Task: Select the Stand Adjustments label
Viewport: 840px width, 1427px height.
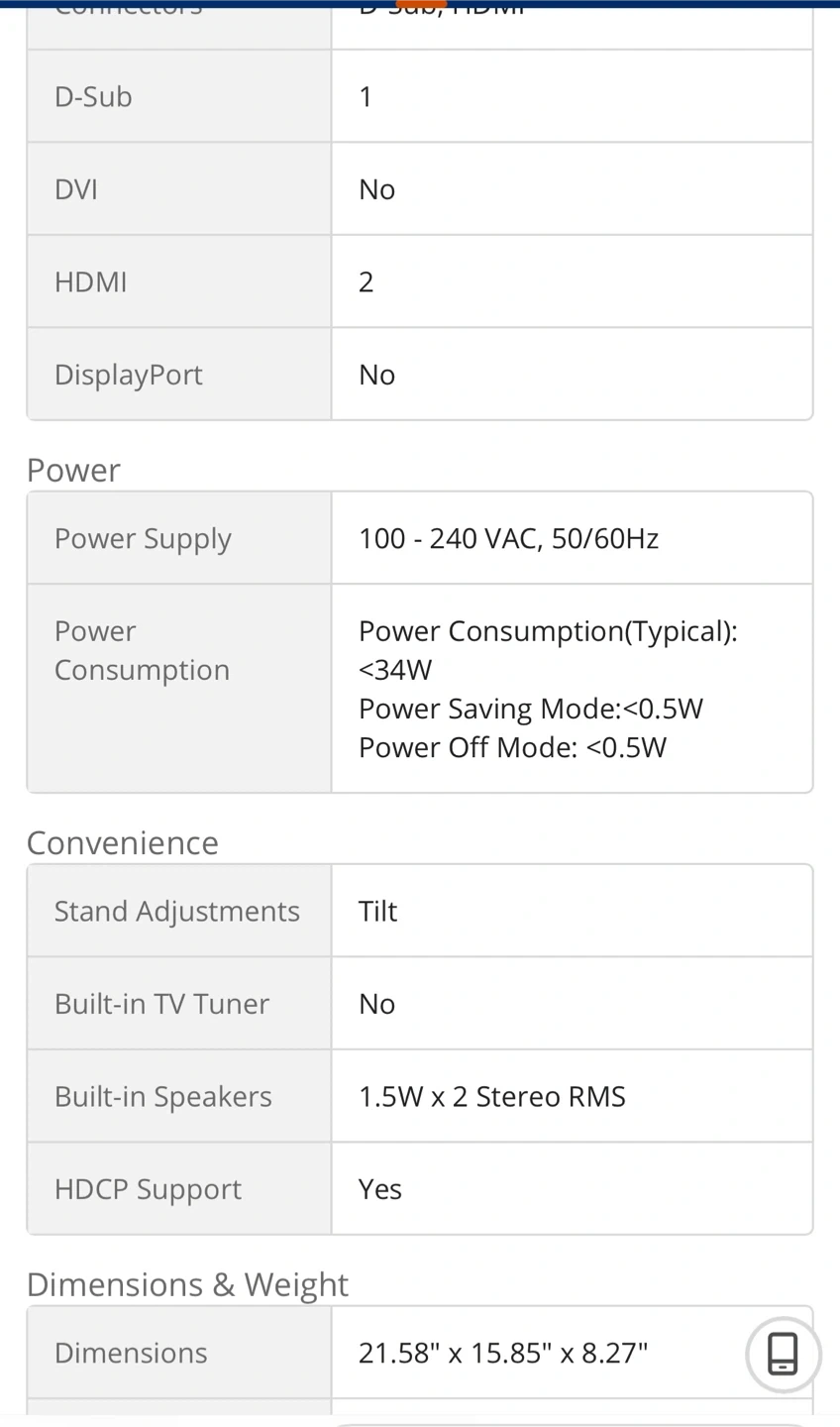Action: point(177,911)
